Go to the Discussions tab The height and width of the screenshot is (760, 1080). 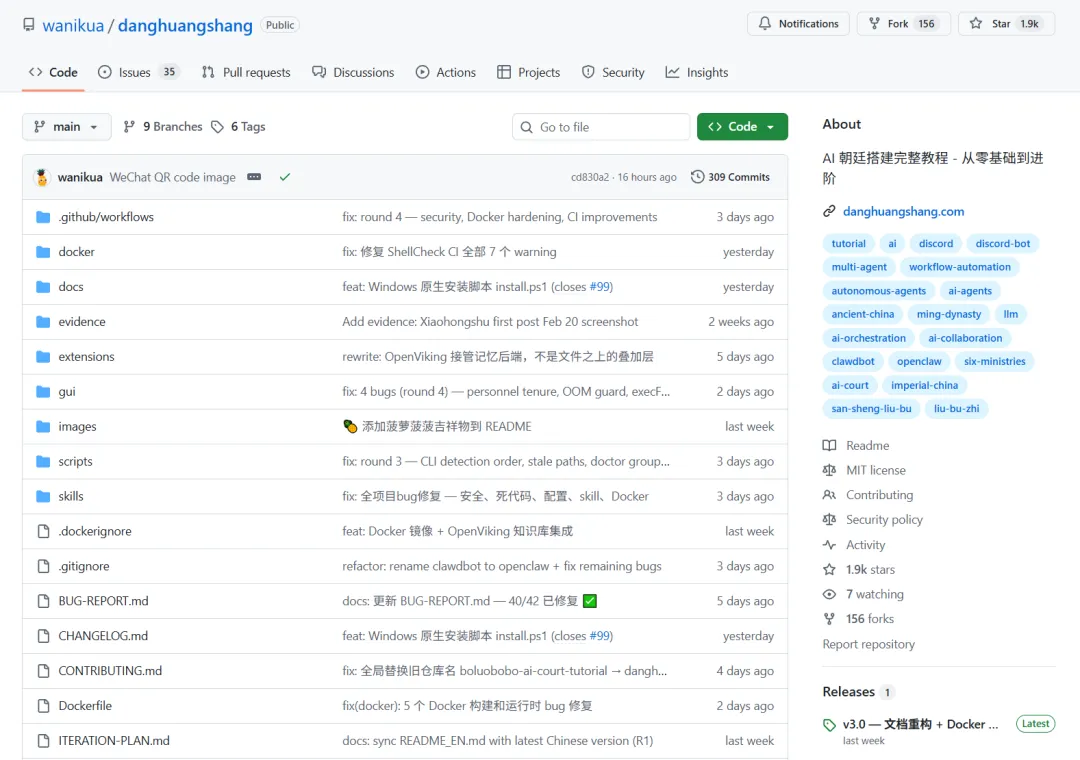click(353, 72)
